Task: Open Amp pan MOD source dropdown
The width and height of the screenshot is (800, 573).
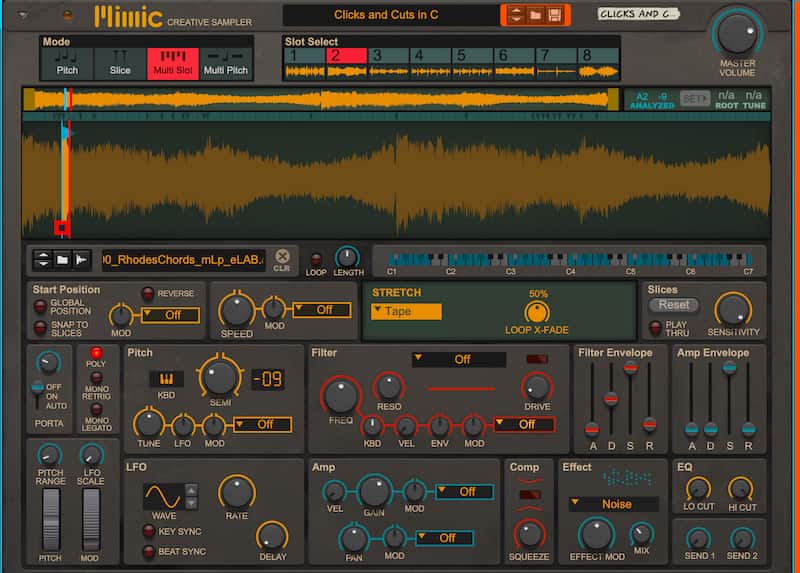Action: [444, 538]
